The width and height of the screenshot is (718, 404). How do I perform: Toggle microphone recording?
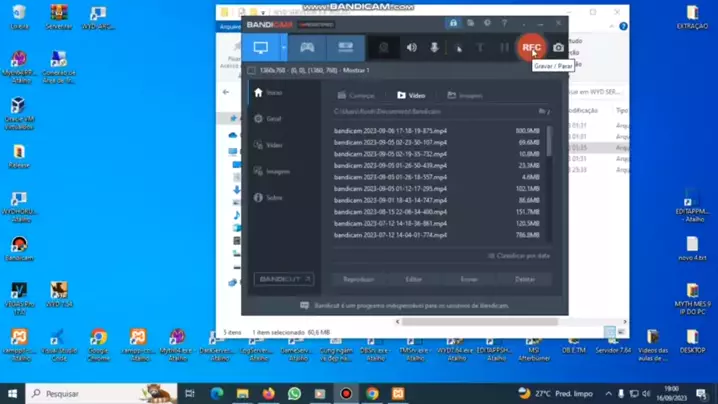[434, 47]
